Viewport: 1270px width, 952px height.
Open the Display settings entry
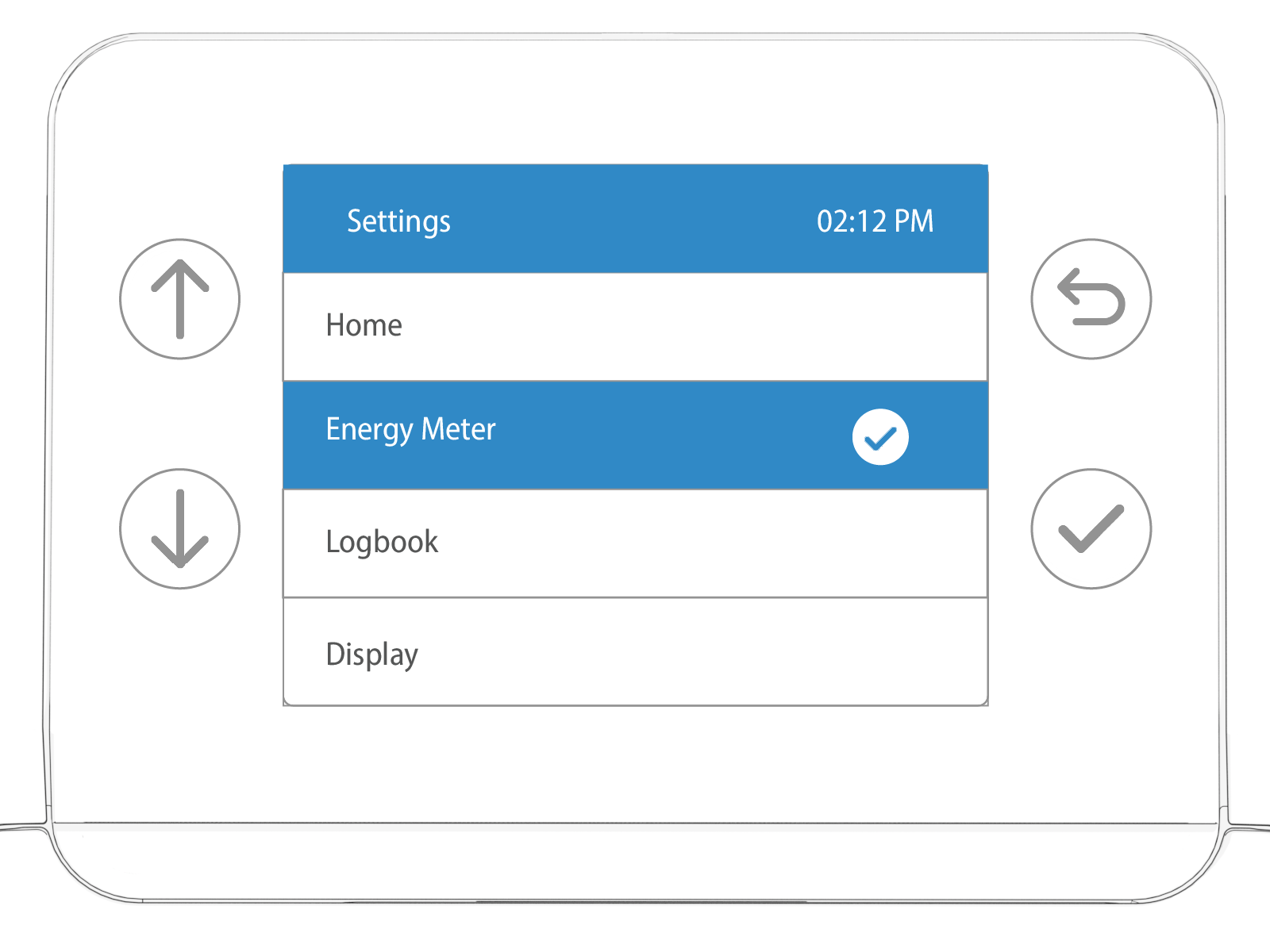pos(635,652)
